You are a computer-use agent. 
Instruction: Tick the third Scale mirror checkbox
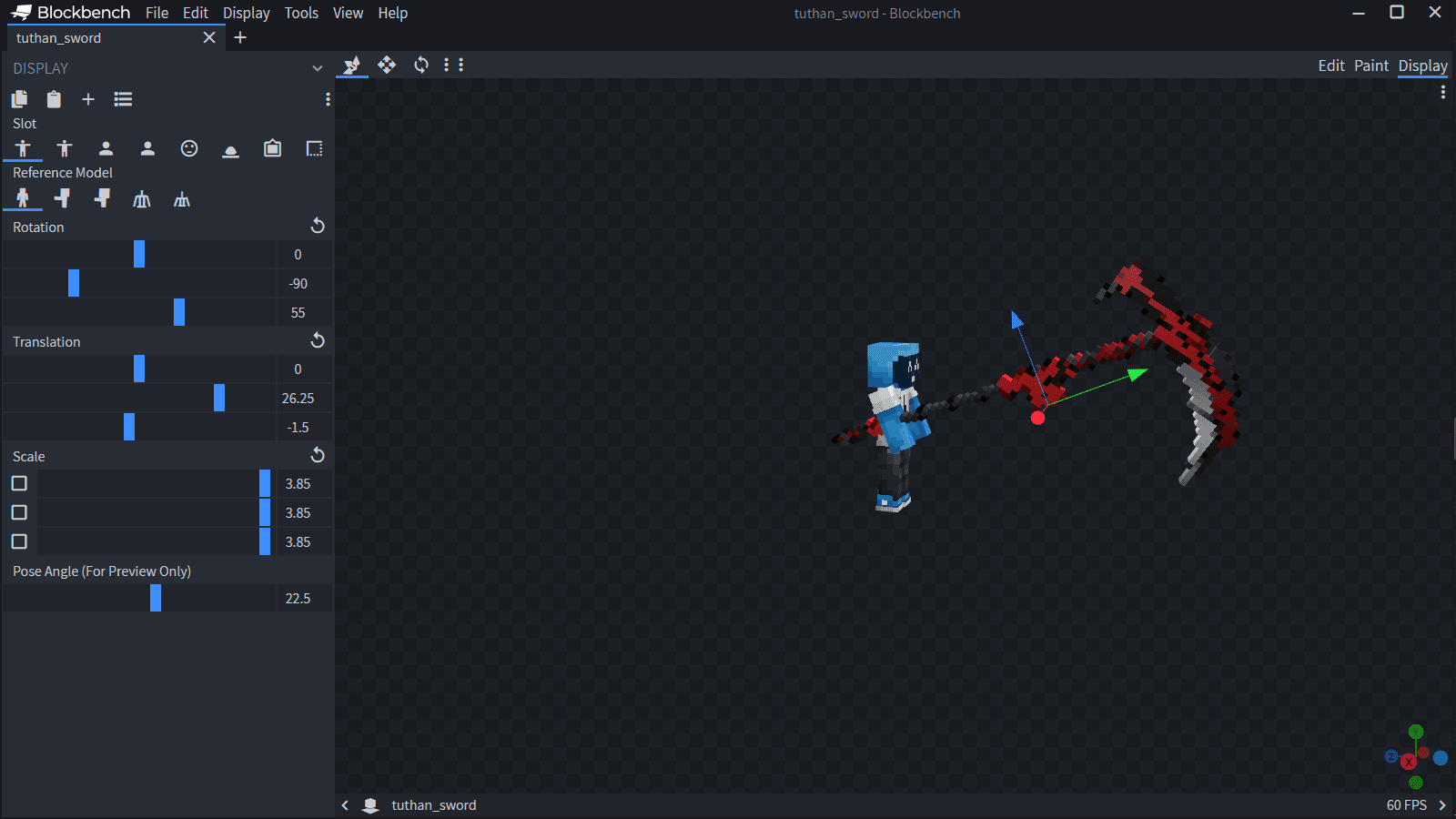pyautogui.click(x=19, y=541)
